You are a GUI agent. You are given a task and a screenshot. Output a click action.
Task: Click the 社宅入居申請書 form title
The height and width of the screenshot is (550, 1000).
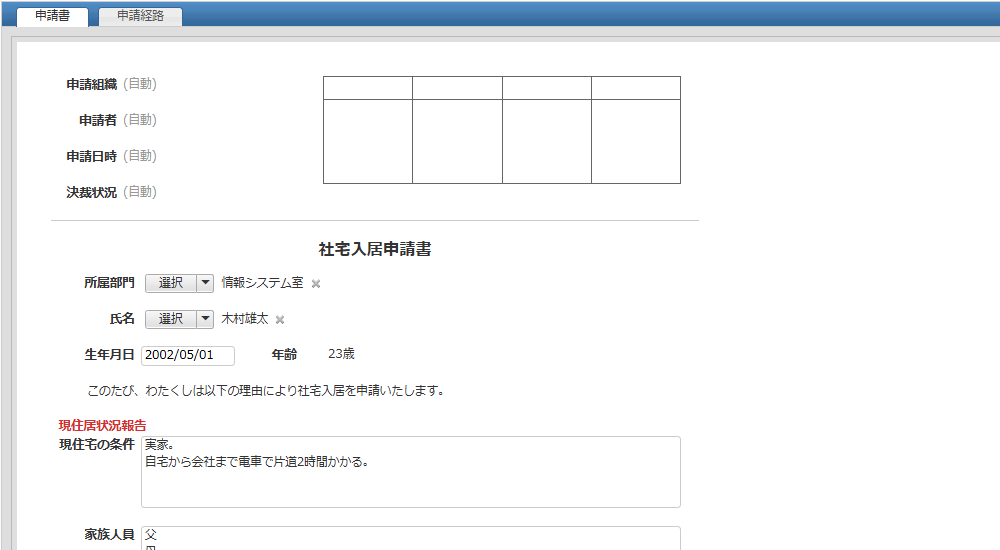375,250
